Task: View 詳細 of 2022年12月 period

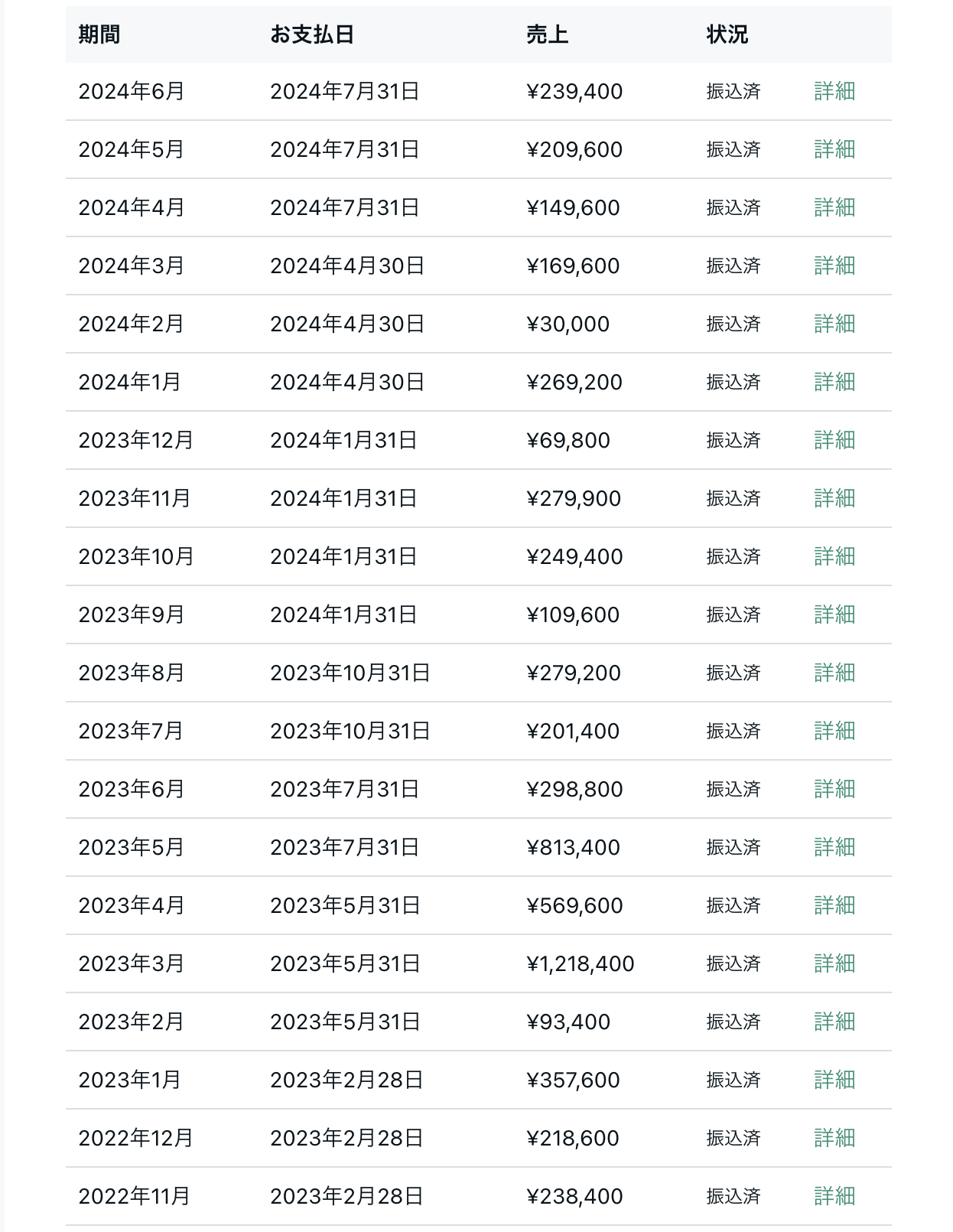Action: (834, 1138)
